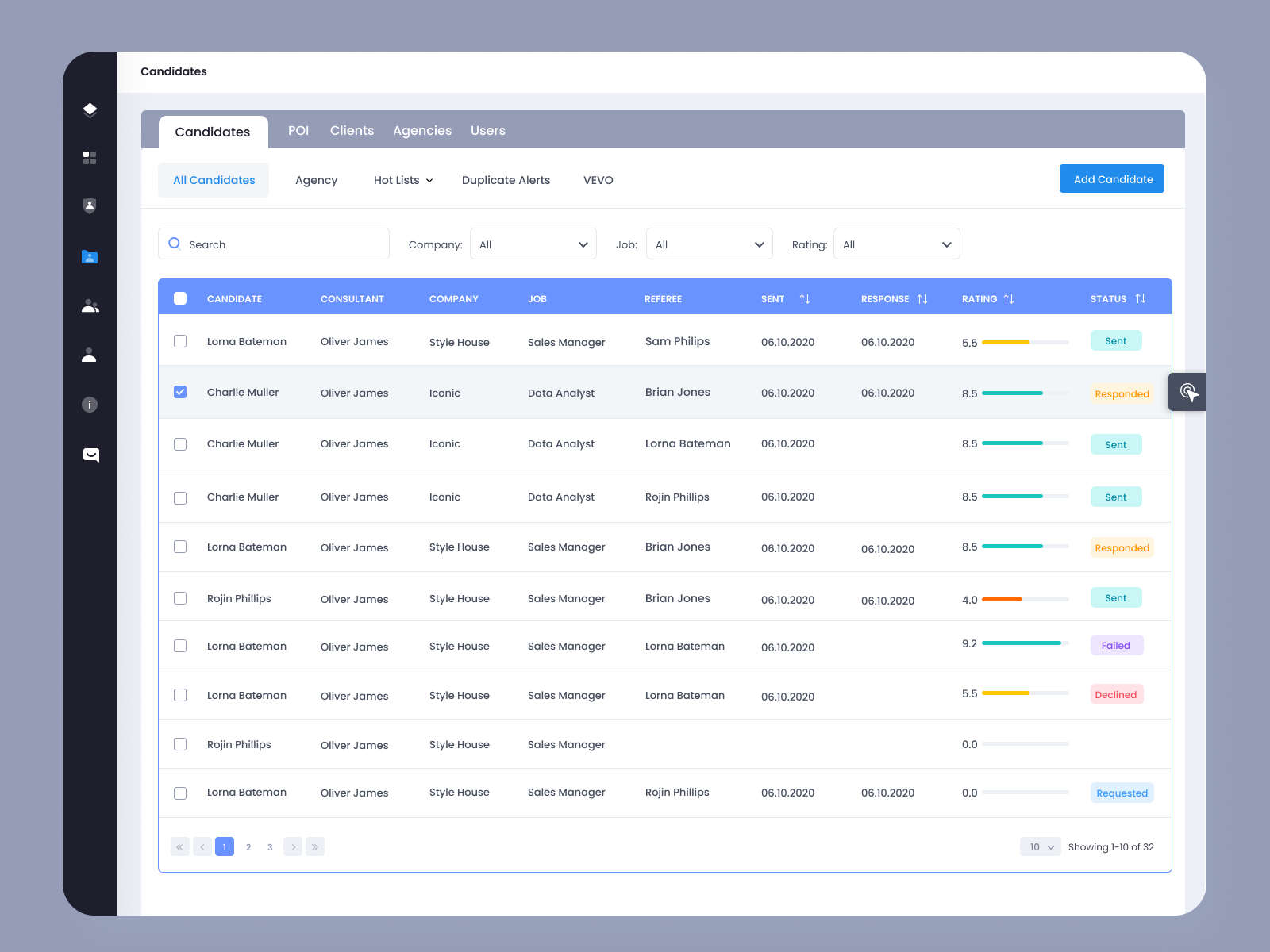
Task: Open the user group icon in the sidebar
Action: 90,305
